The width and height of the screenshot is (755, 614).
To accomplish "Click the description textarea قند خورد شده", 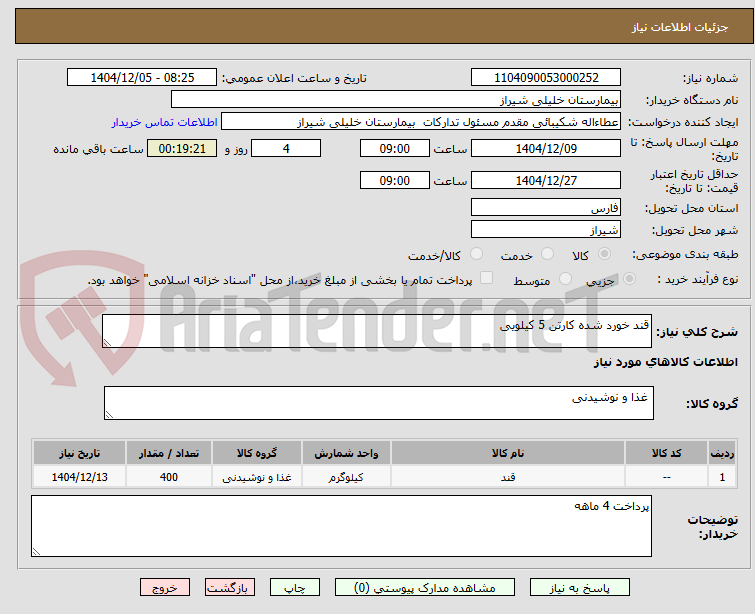I will (x=377, y=331).
